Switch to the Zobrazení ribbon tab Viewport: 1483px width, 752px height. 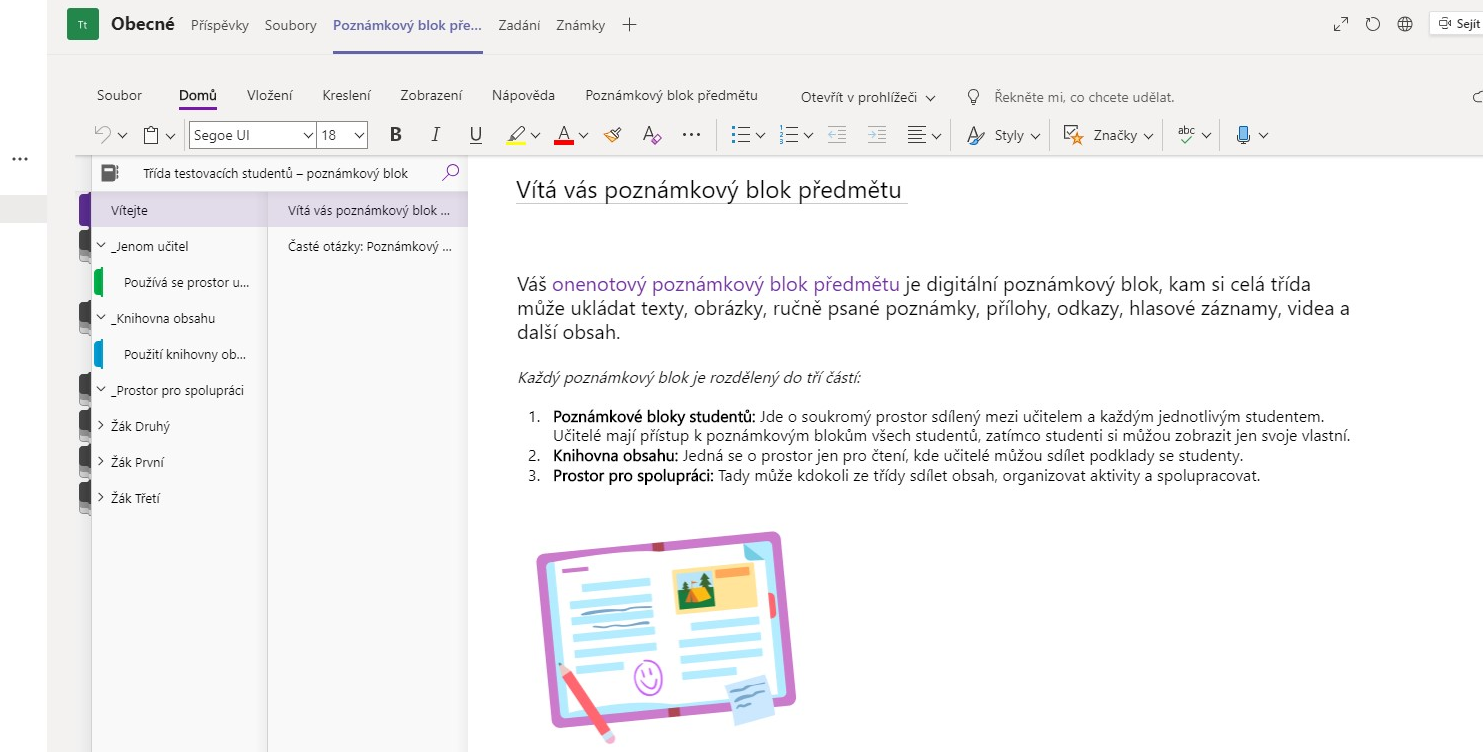click(x=431, y=96)
